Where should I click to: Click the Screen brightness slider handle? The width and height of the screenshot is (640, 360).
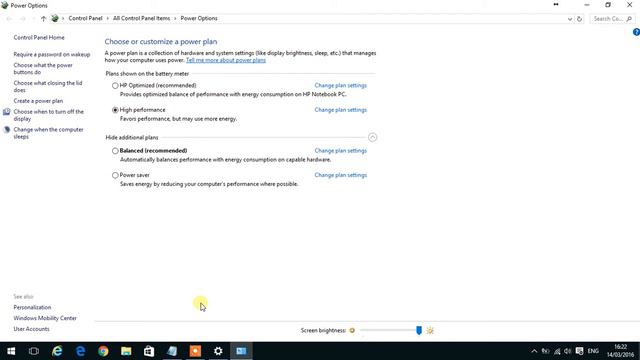click(x=419, y=330)
